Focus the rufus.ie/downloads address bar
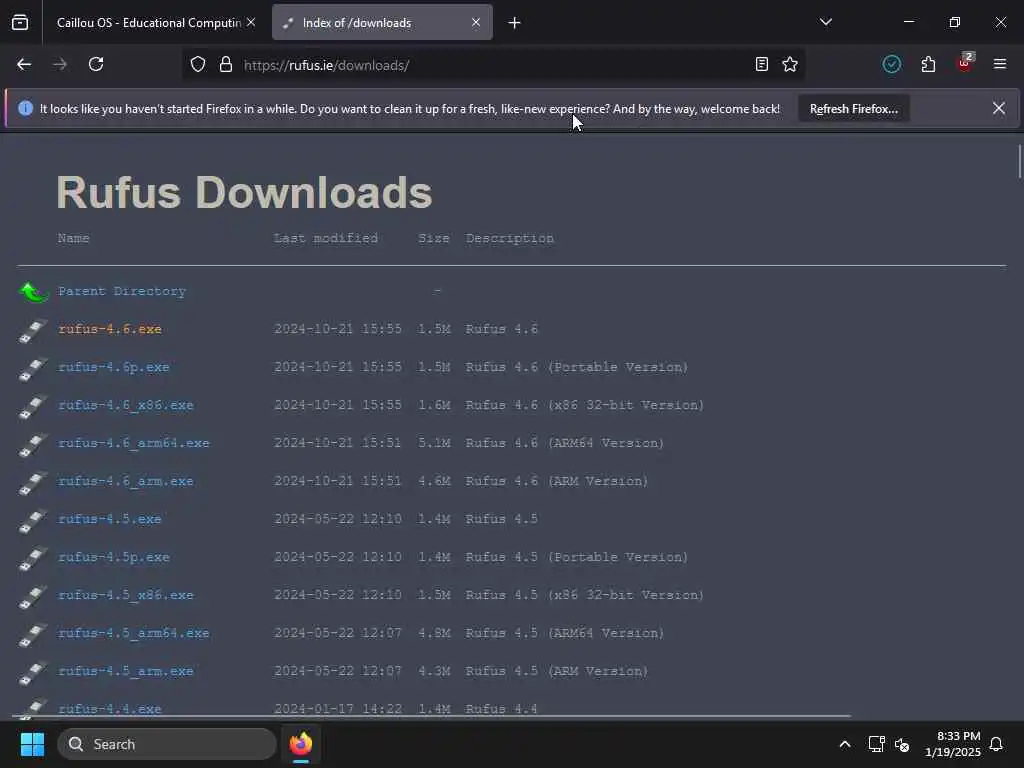 coord(493,65)
